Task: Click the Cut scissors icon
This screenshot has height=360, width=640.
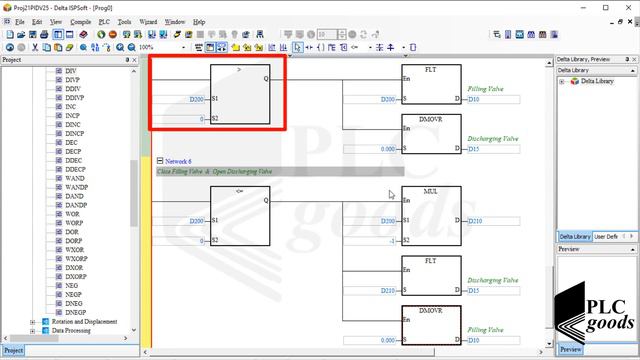Action: [x=35, y=47]
